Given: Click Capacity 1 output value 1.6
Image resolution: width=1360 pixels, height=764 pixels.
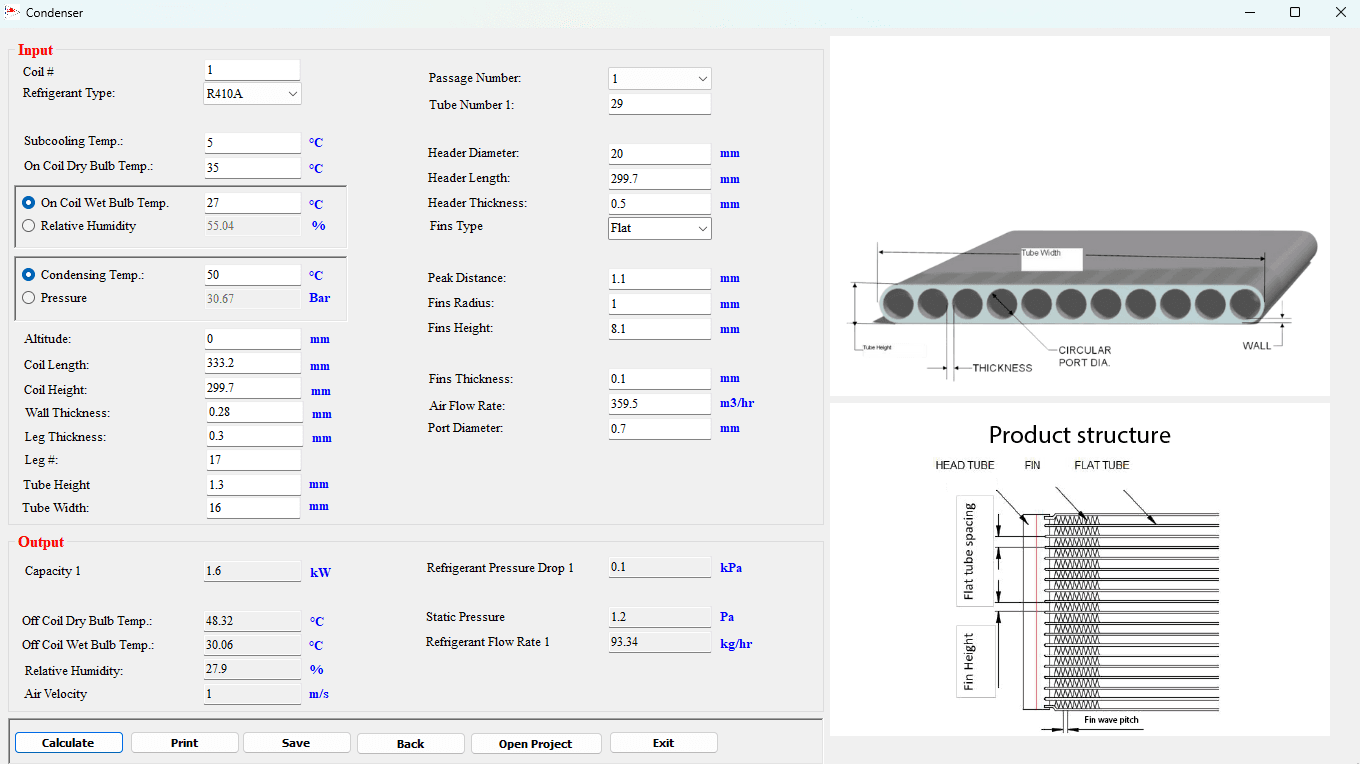Looking at the screenshot, I should (x=252, y=572).
